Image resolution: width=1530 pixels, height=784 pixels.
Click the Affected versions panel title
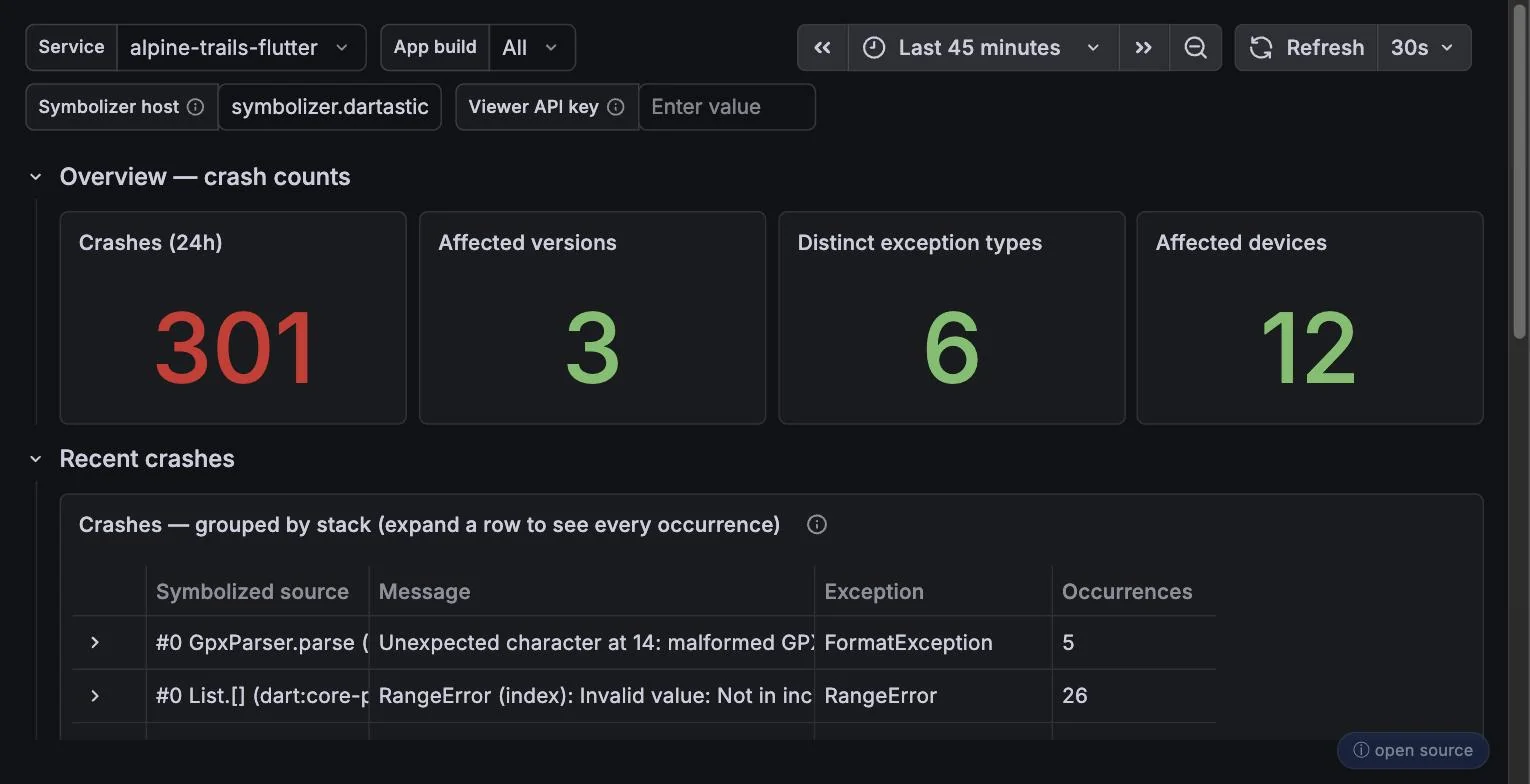(x=527, y=243)
